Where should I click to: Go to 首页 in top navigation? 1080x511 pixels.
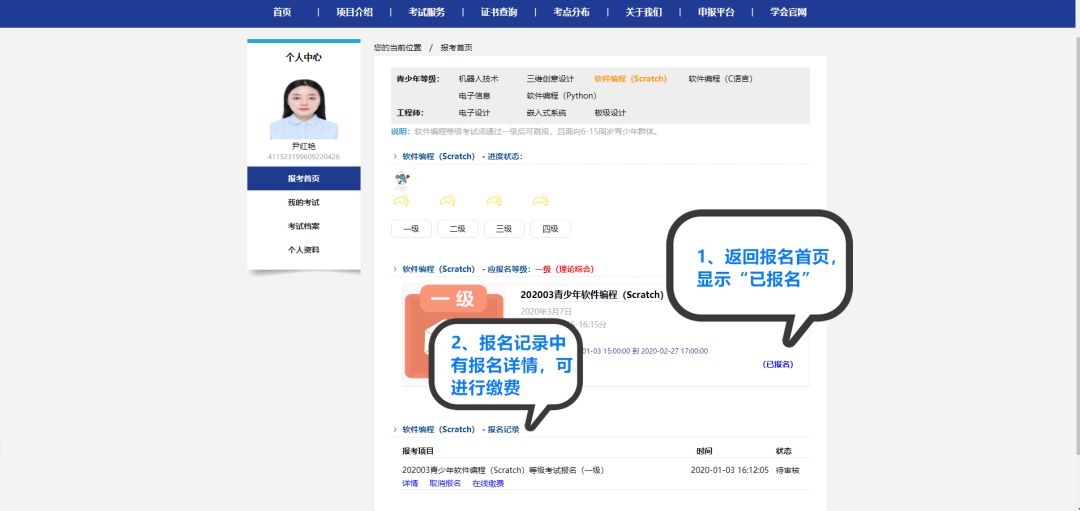(x=282, y=12)
